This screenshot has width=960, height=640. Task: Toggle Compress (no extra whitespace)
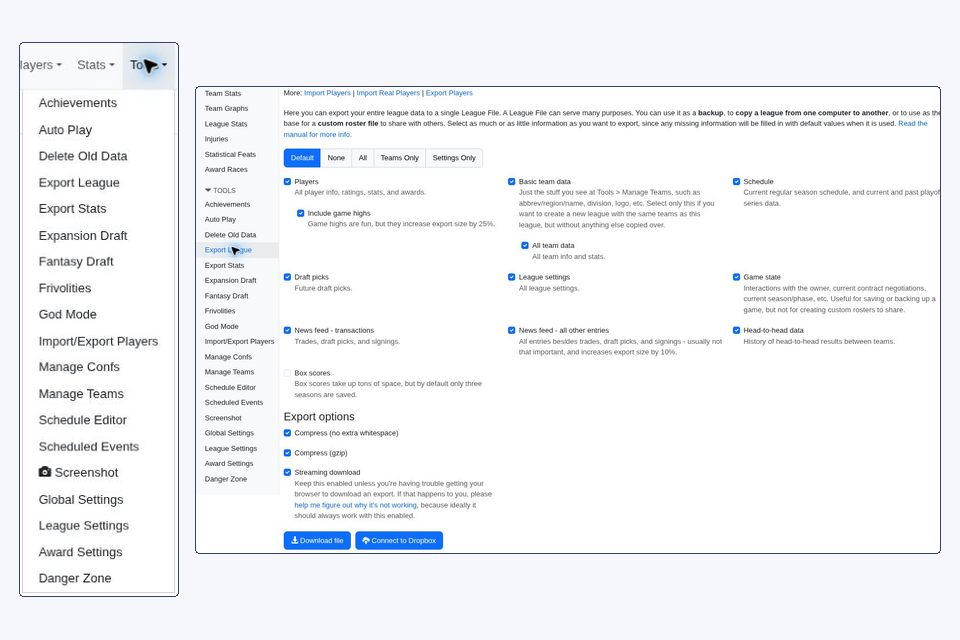287,433
